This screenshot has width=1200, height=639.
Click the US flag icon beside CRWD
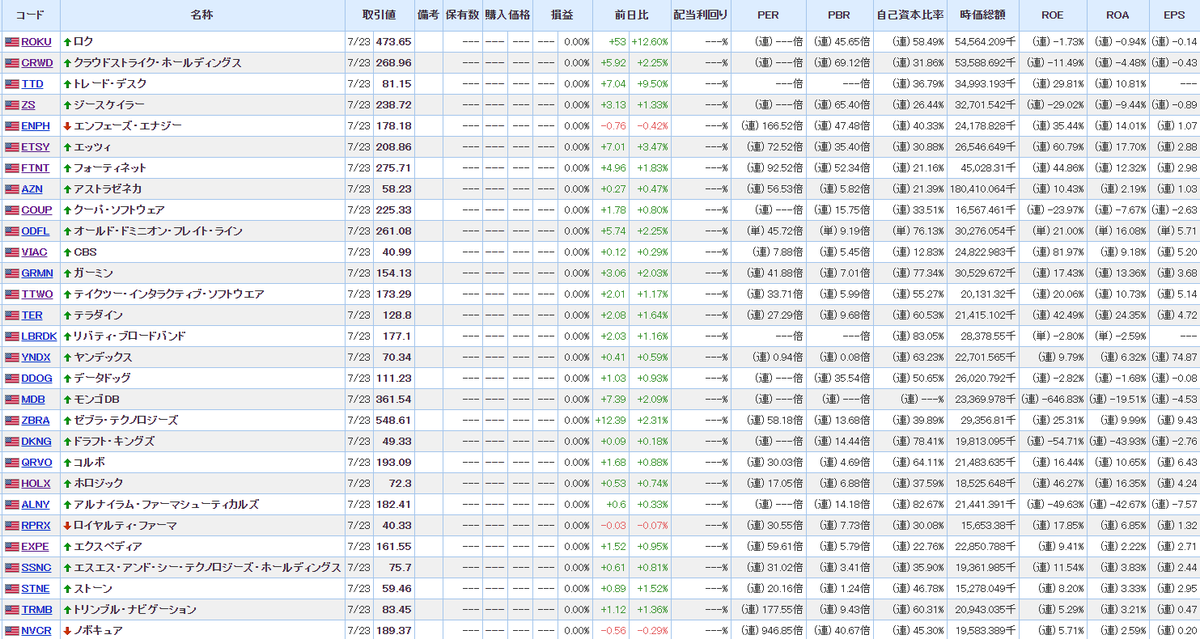pyautogui.click(x=12, y=63)
